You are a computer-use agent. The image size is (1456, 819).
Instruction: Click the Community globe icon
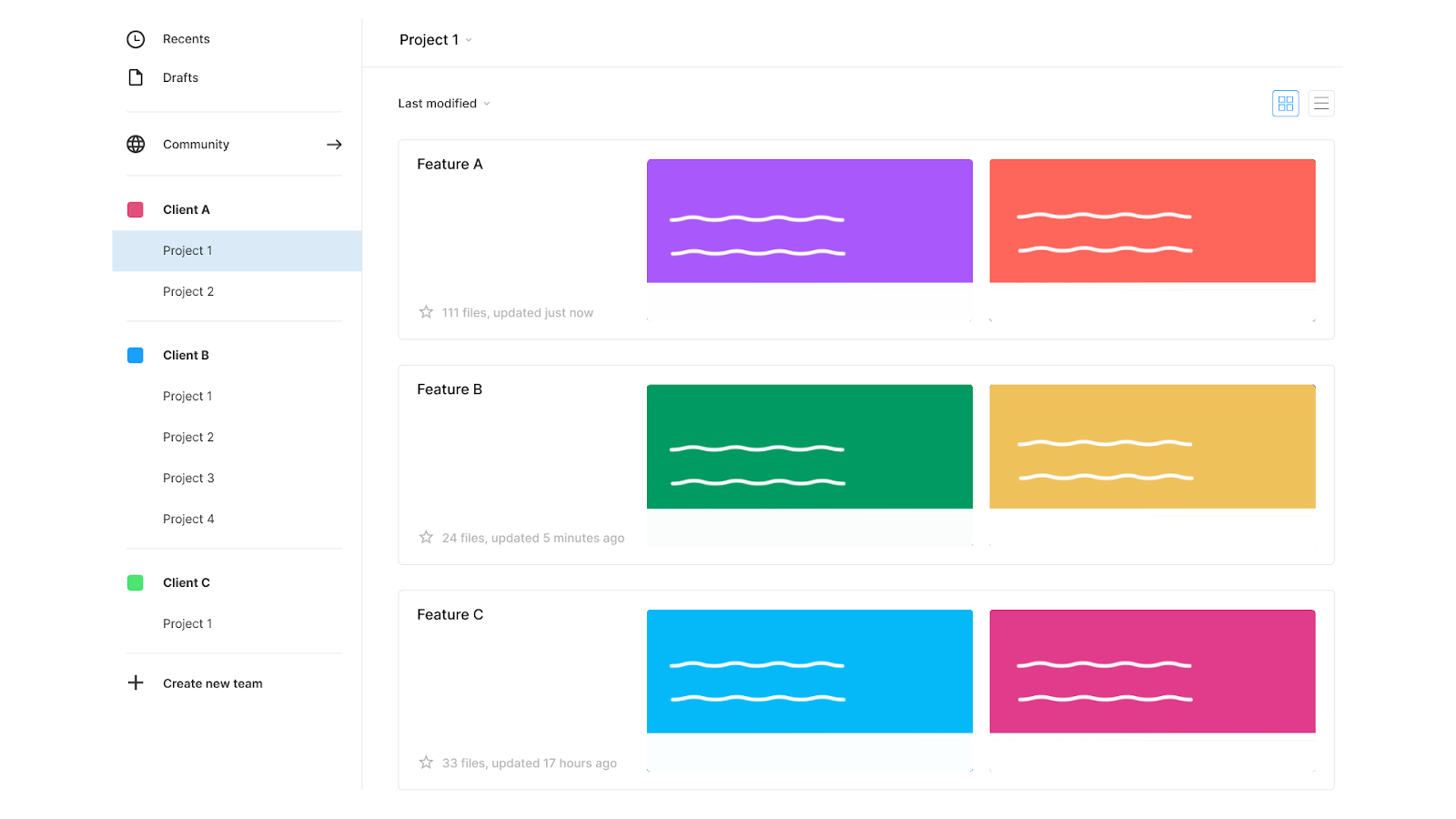click(x=136, y=144)
